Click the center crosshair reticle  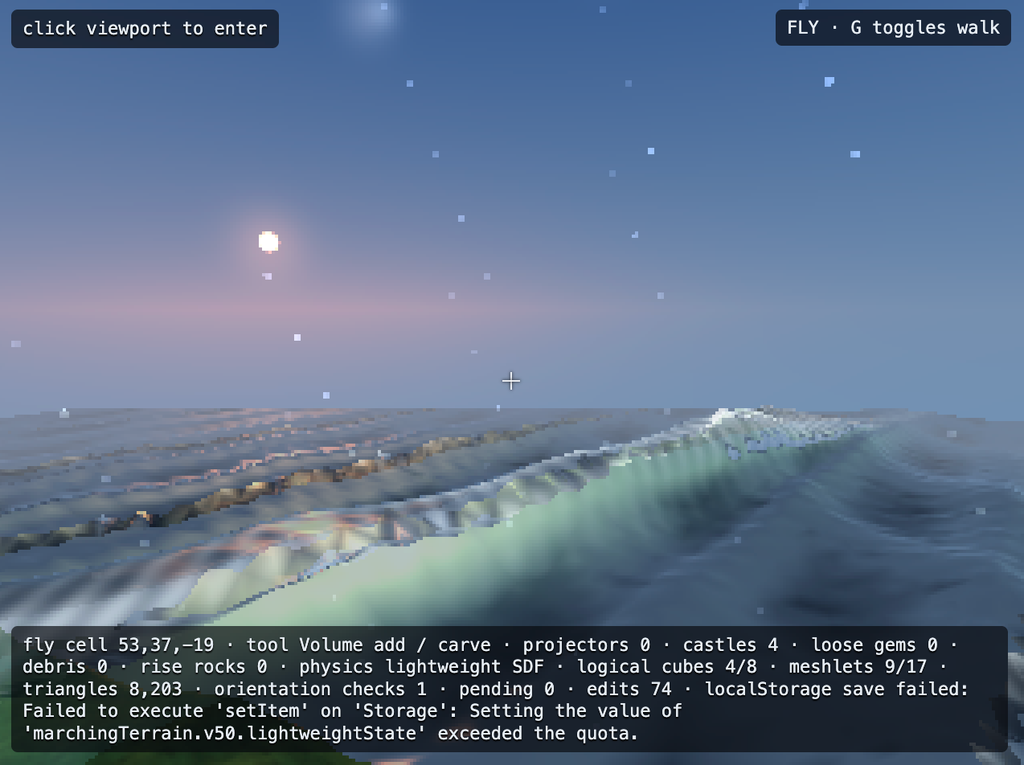pos(511,381)
